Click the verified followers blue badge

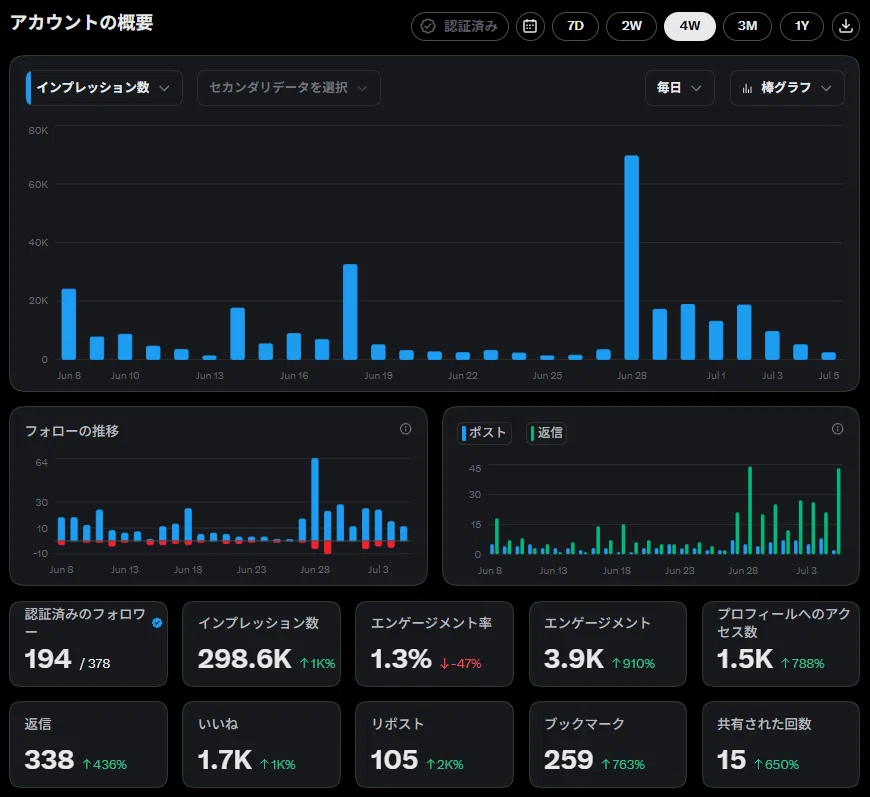tap(157, 623)
